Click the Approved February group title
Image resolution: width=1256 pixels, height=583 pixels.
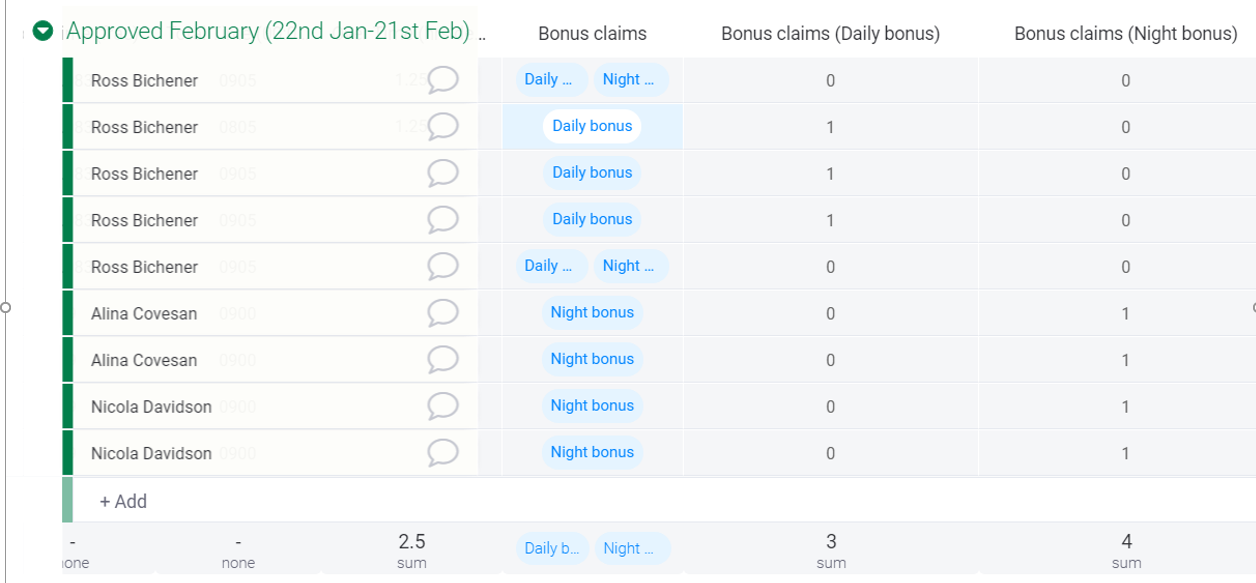point(268,31)
